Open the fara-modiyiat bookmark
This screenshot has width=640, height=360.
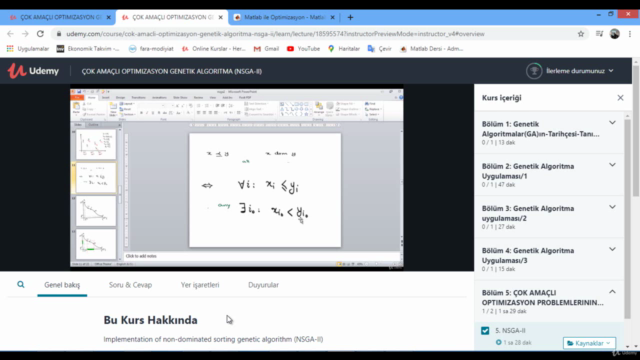[151, 49]
